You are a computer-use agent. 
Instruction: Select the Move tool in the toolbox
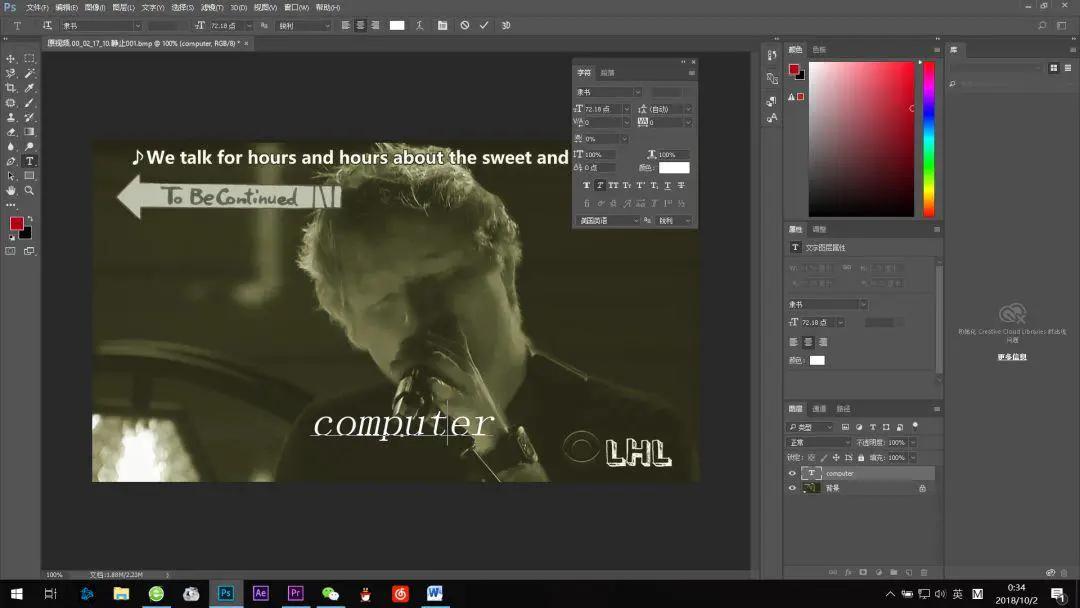(11, 59)
